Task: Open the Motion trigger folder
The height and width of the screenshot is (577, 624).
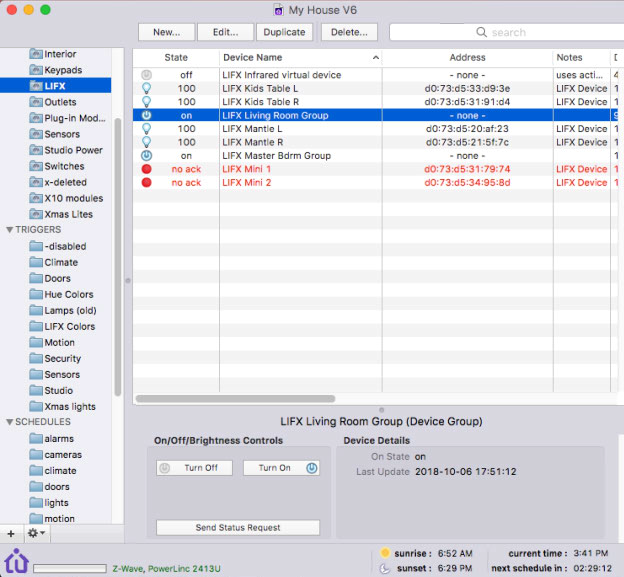Action: 52,342
